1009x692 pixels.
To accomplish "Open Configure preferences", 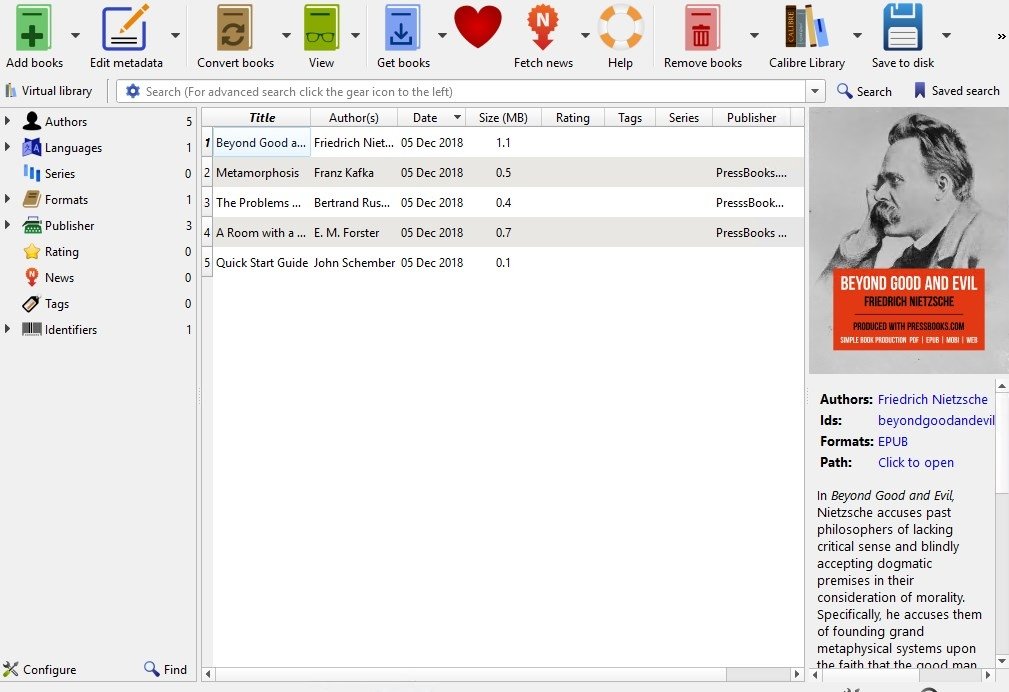I will 39,669.
